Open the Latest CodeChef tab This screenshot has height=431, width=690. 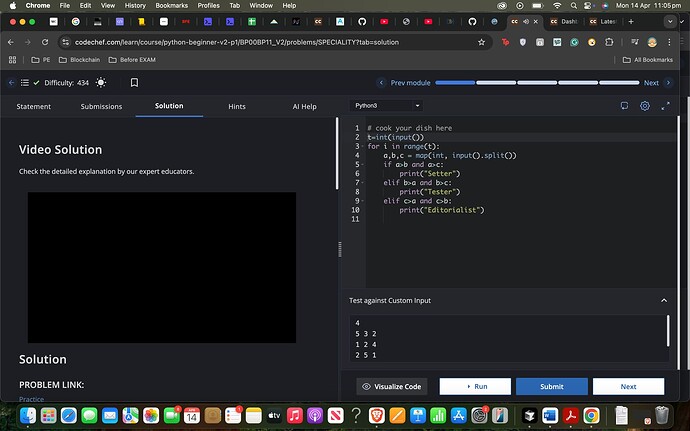tap(604, 22)
